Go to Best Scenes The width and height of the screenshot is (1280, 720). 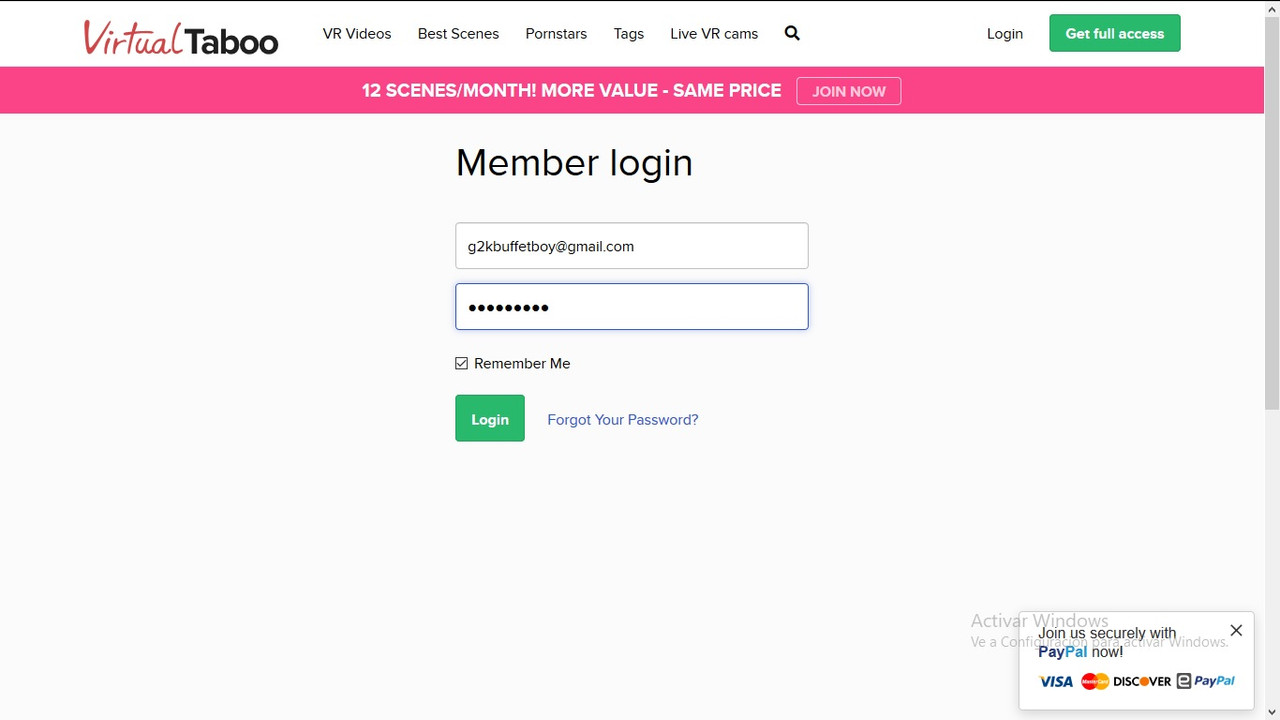click(458, 33)
